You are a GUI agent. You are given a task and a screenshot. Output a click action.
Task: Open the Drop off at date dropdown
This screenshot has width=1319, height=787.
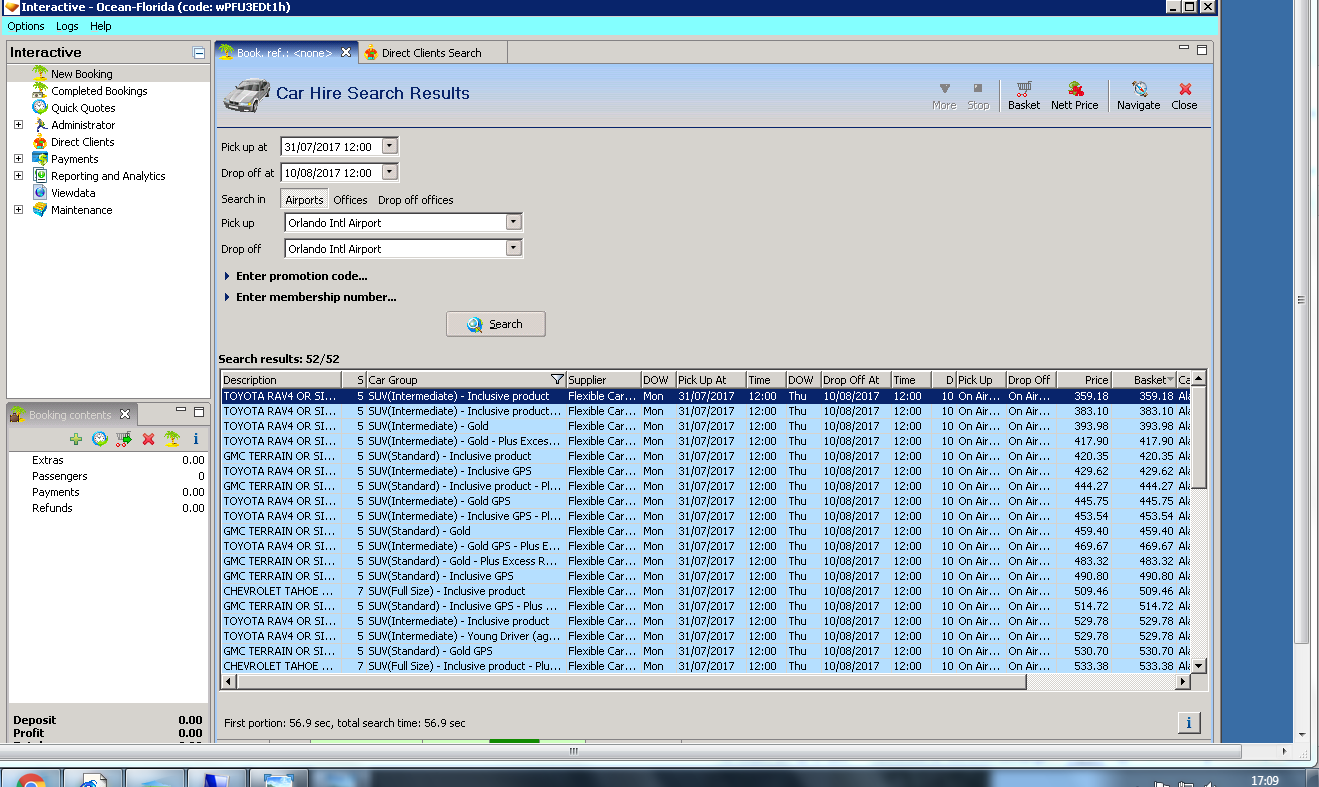390,173
